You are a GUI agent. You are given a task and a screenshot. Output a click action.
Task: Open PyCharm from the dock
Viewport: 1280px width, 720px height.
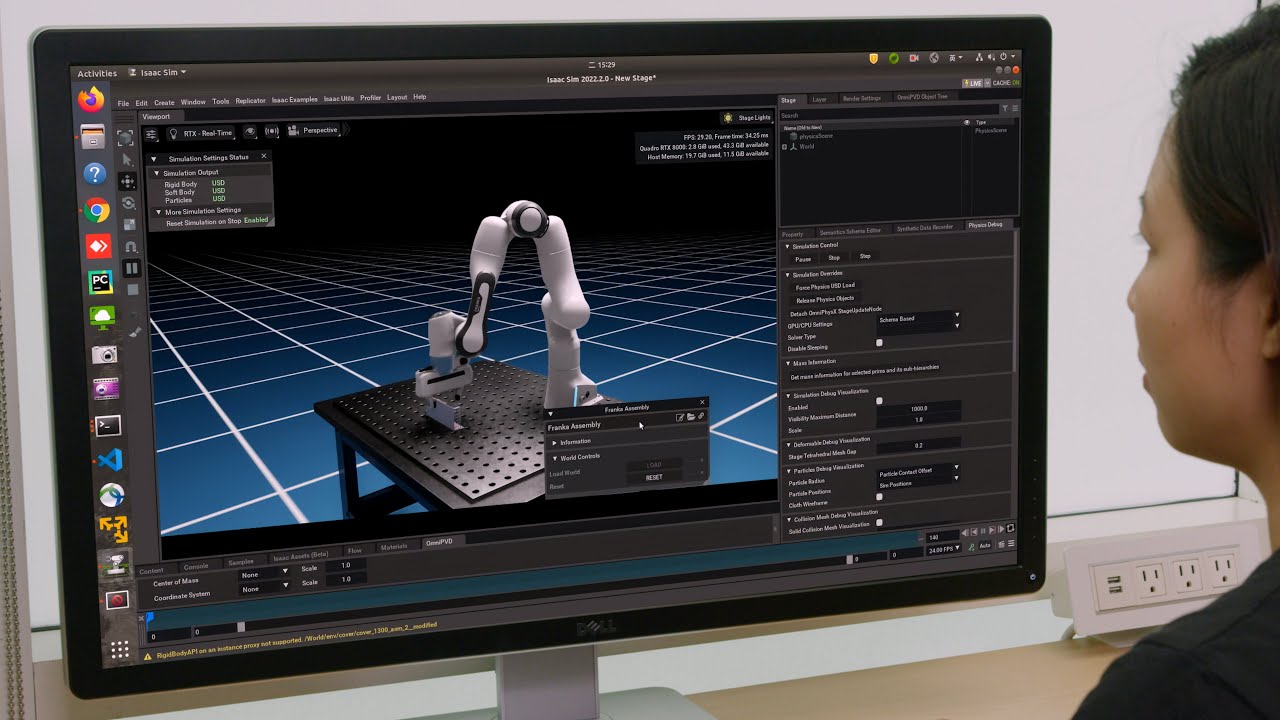(x=100, y=282)
